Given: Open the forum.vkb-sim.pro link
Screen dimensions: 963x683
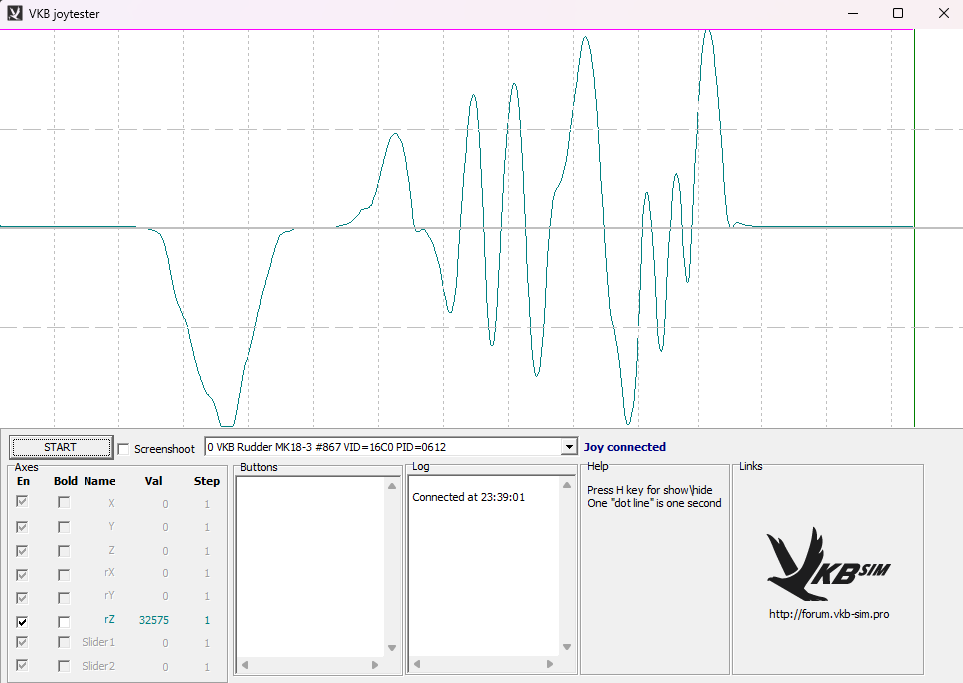Looking at the screenshot, I should point(828,614).
